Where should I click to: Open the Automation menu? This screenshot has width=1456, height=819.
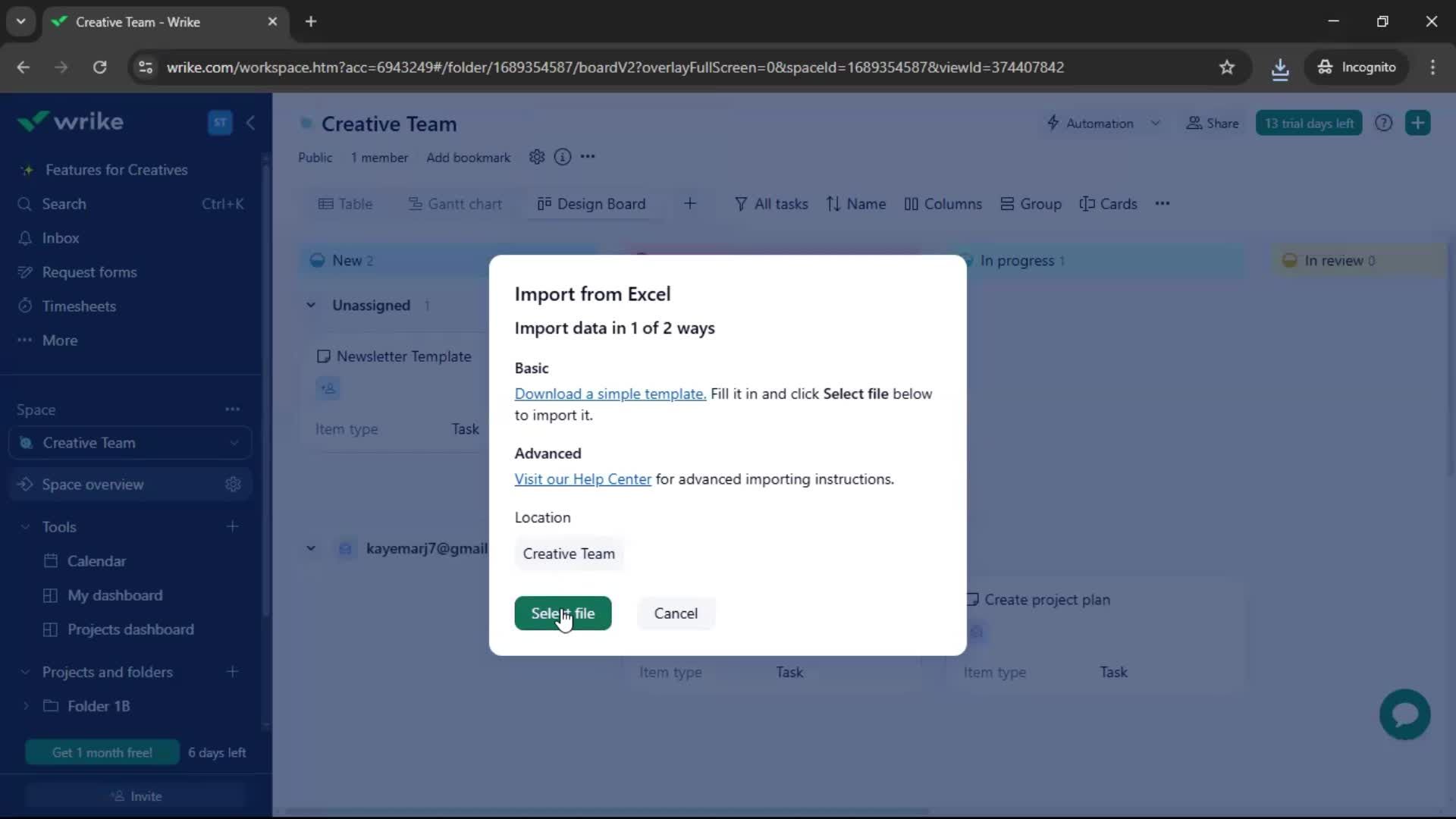[x=1090, y=123]
